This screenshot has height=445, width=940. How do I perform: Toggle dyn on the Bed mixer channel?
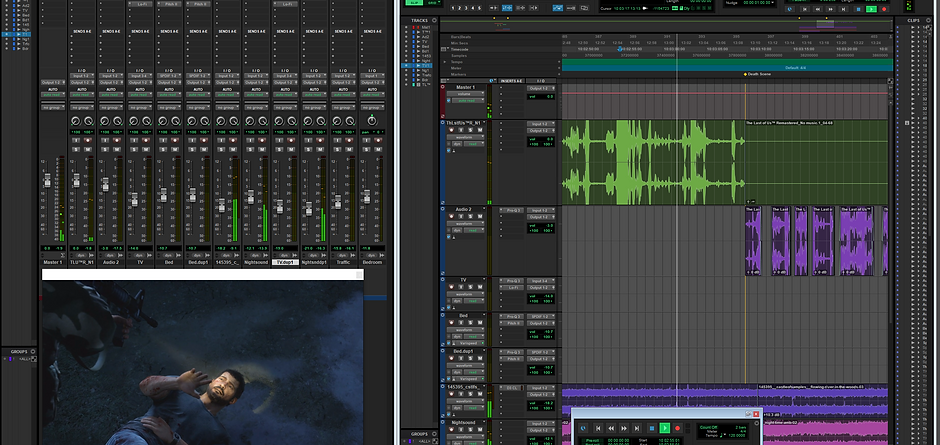tap(169, 255)
